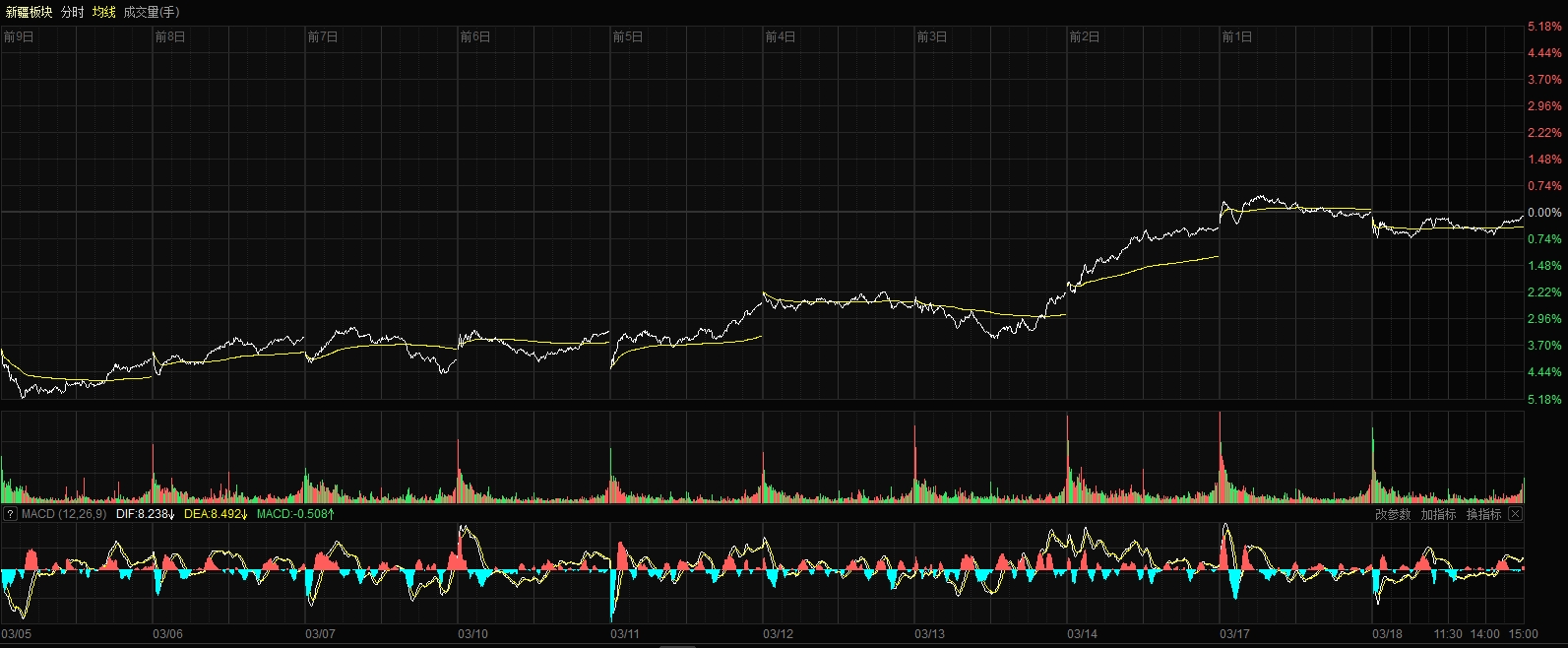Click the 前5日 day segment label

628,37
